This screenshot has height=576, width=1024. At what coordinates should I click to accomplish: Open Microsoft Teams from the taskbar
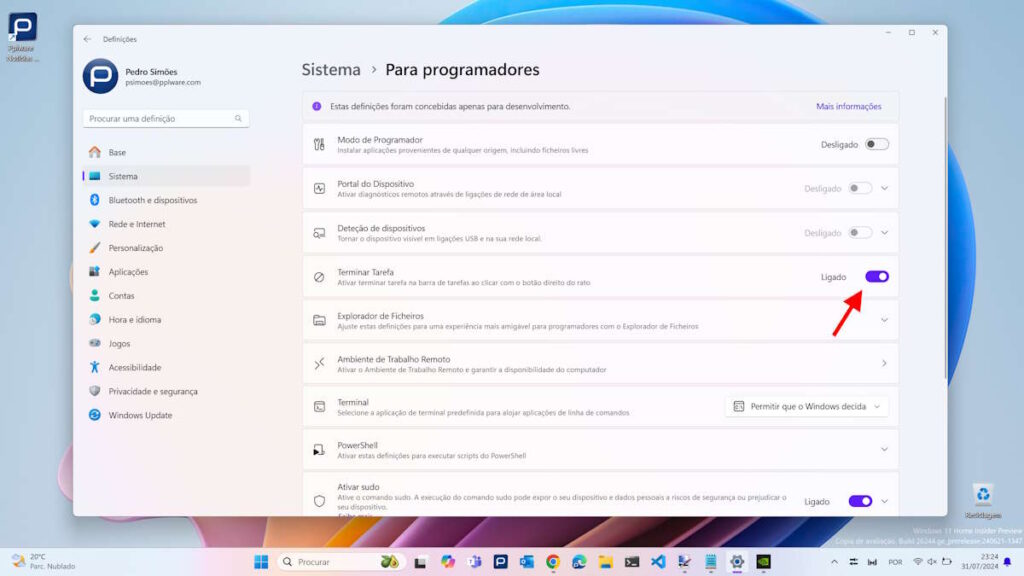(x=474, y=562)
